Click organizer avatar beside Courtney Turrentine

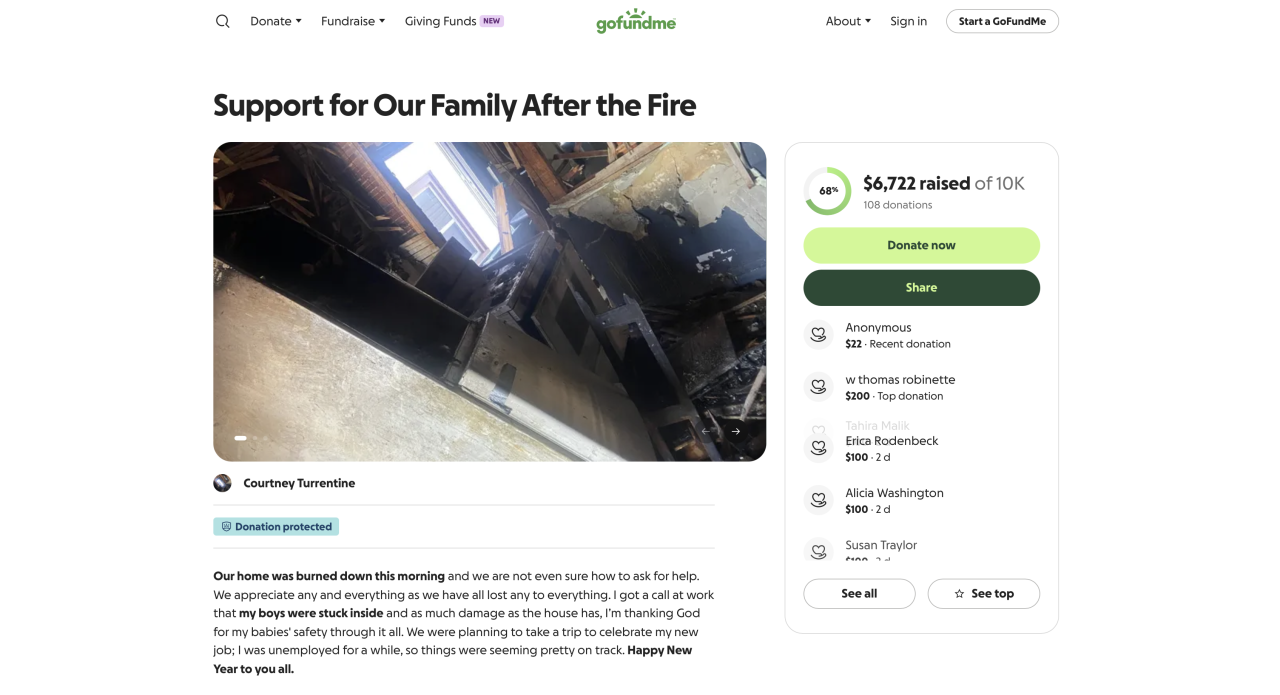coord(222,483)
